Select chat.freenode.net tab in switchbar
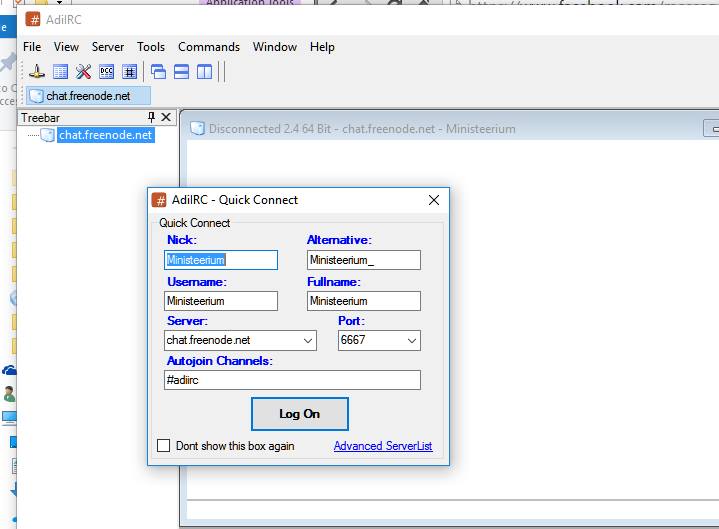The image size is (719, 529). [88, 96]
